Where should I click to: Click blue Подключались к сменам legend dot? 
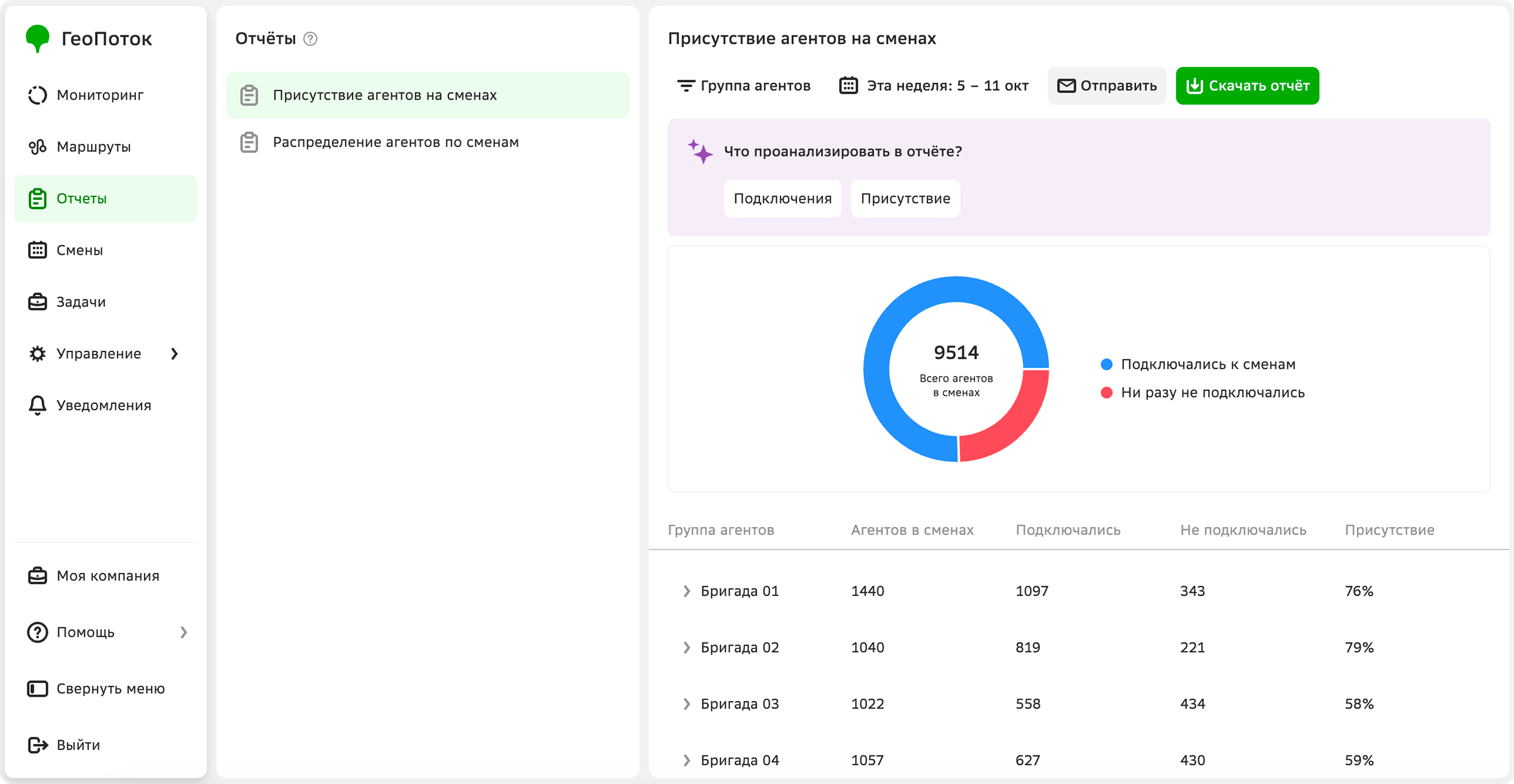1106,364
